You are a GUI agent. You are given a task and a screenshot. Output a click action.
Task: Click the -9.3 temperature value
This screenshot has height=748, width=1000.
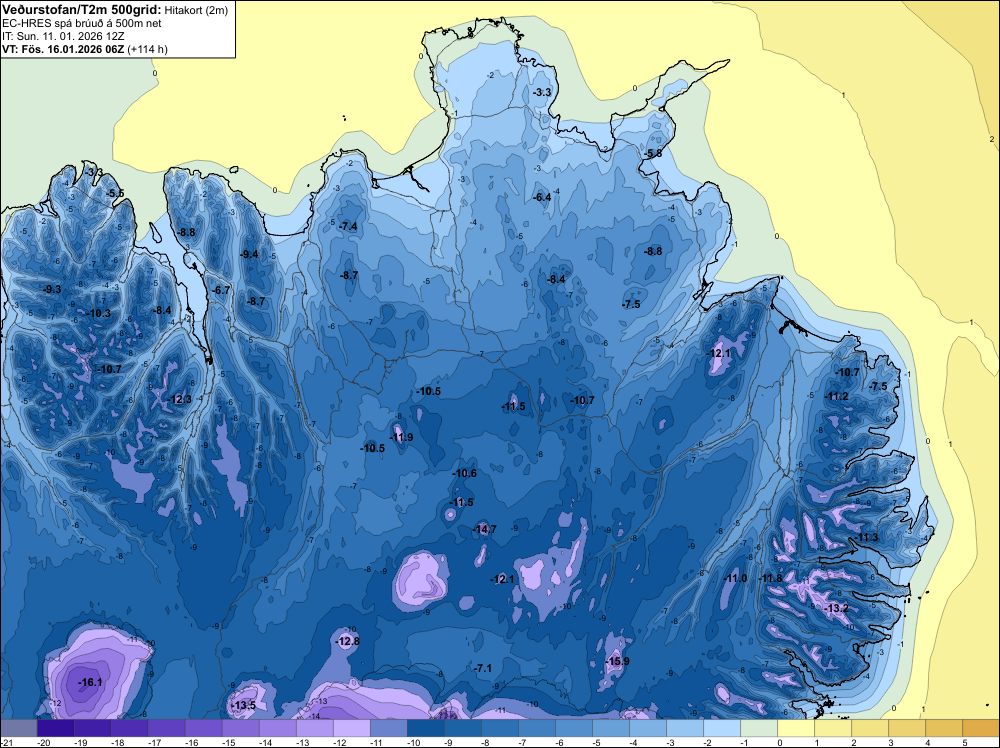click(x=52, y=290)
